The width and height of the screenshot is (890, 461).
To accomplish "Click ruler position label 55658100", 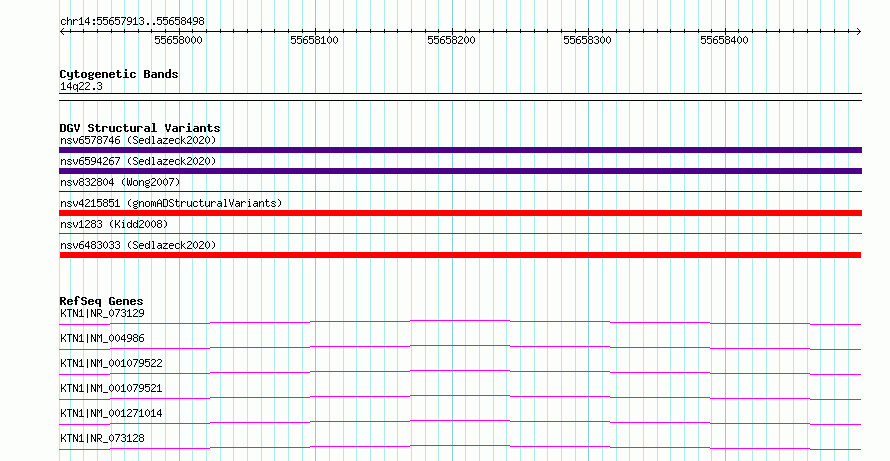I will click(x=314, y=40).
